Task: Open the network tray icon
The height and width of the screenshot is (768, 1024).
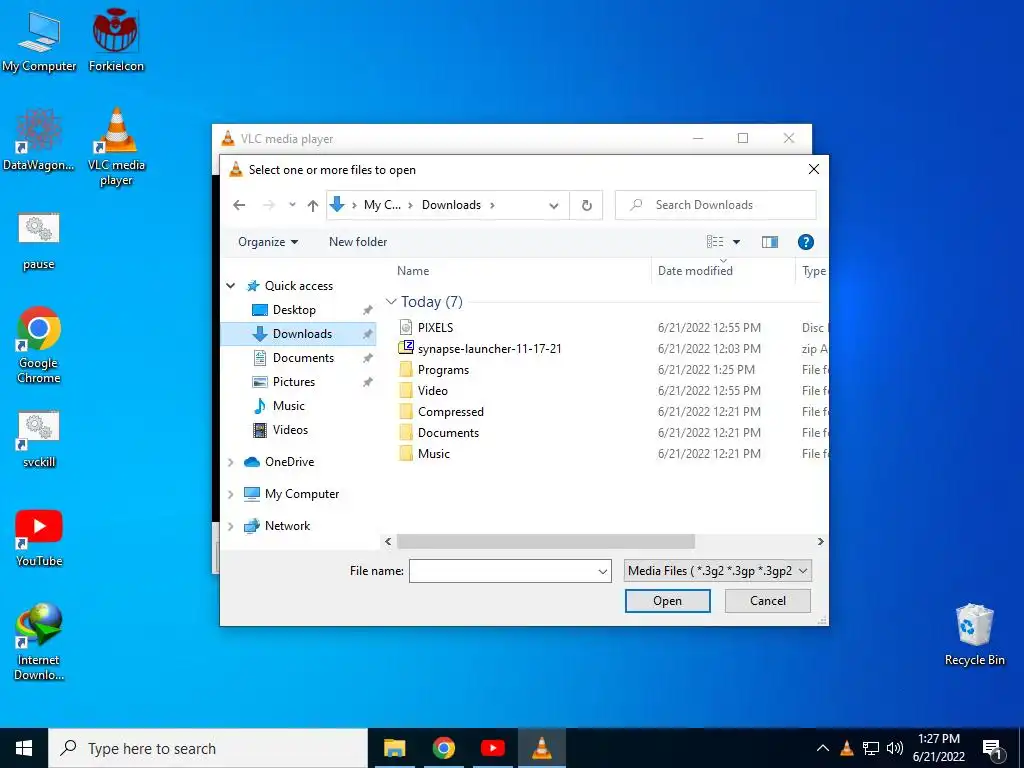Action: (x=871, y=748)
